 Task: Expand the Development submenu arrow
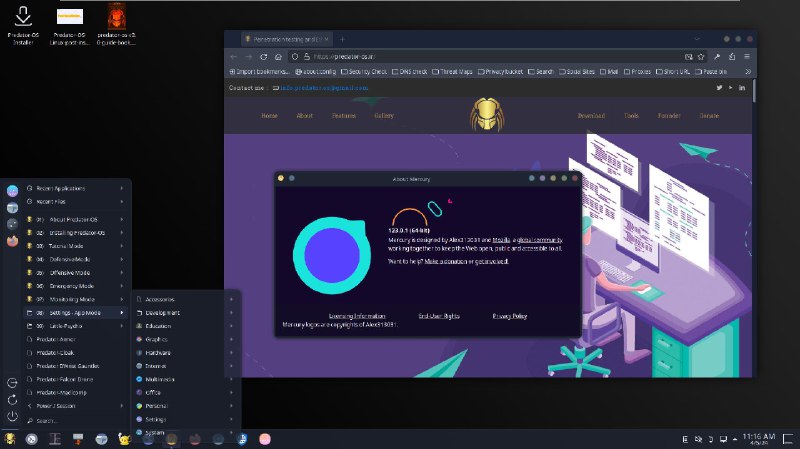tap(232, 313)
